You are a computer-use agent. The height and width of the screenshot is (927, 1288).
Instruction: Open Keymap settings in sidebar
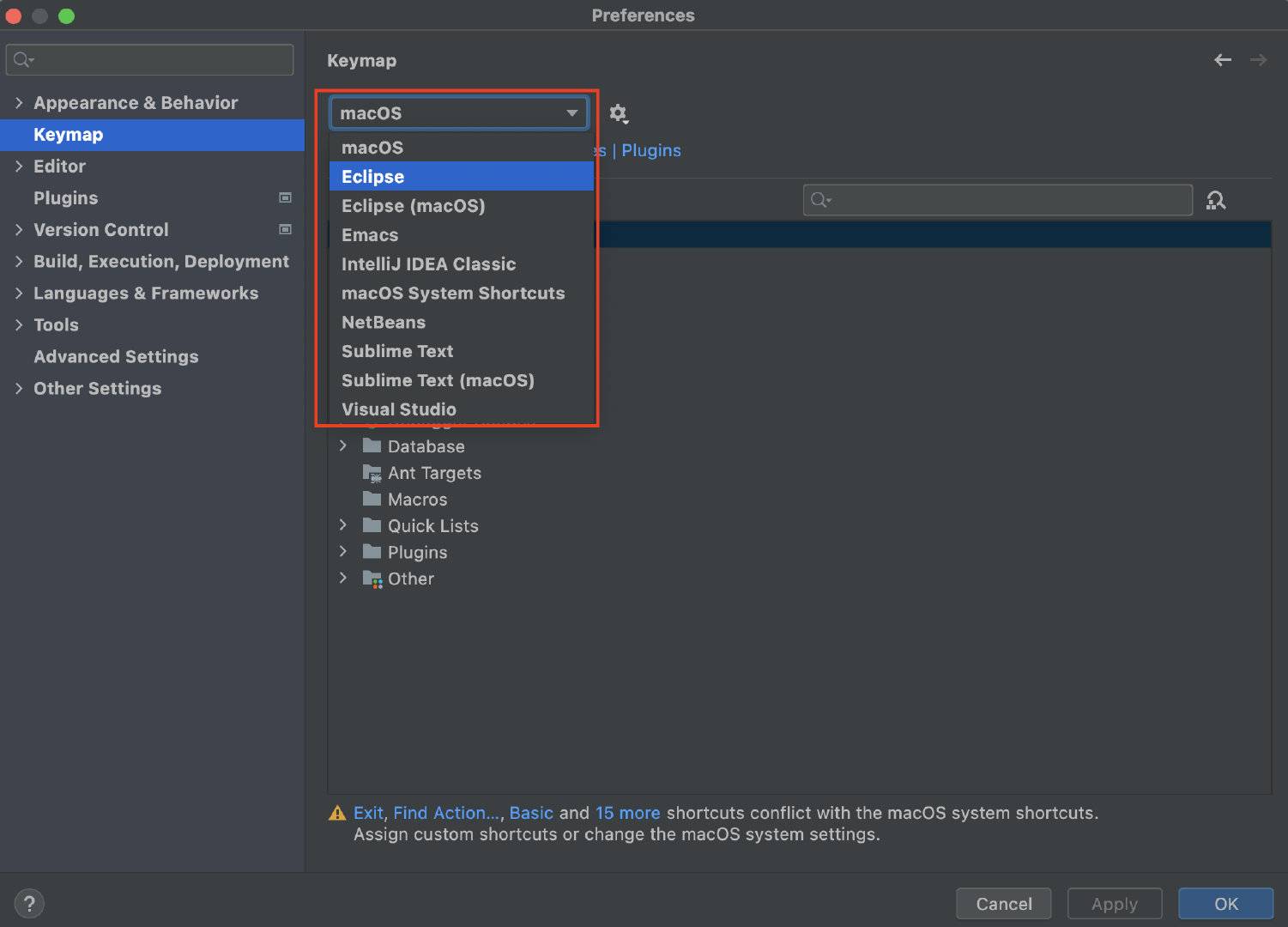point(152,135)
